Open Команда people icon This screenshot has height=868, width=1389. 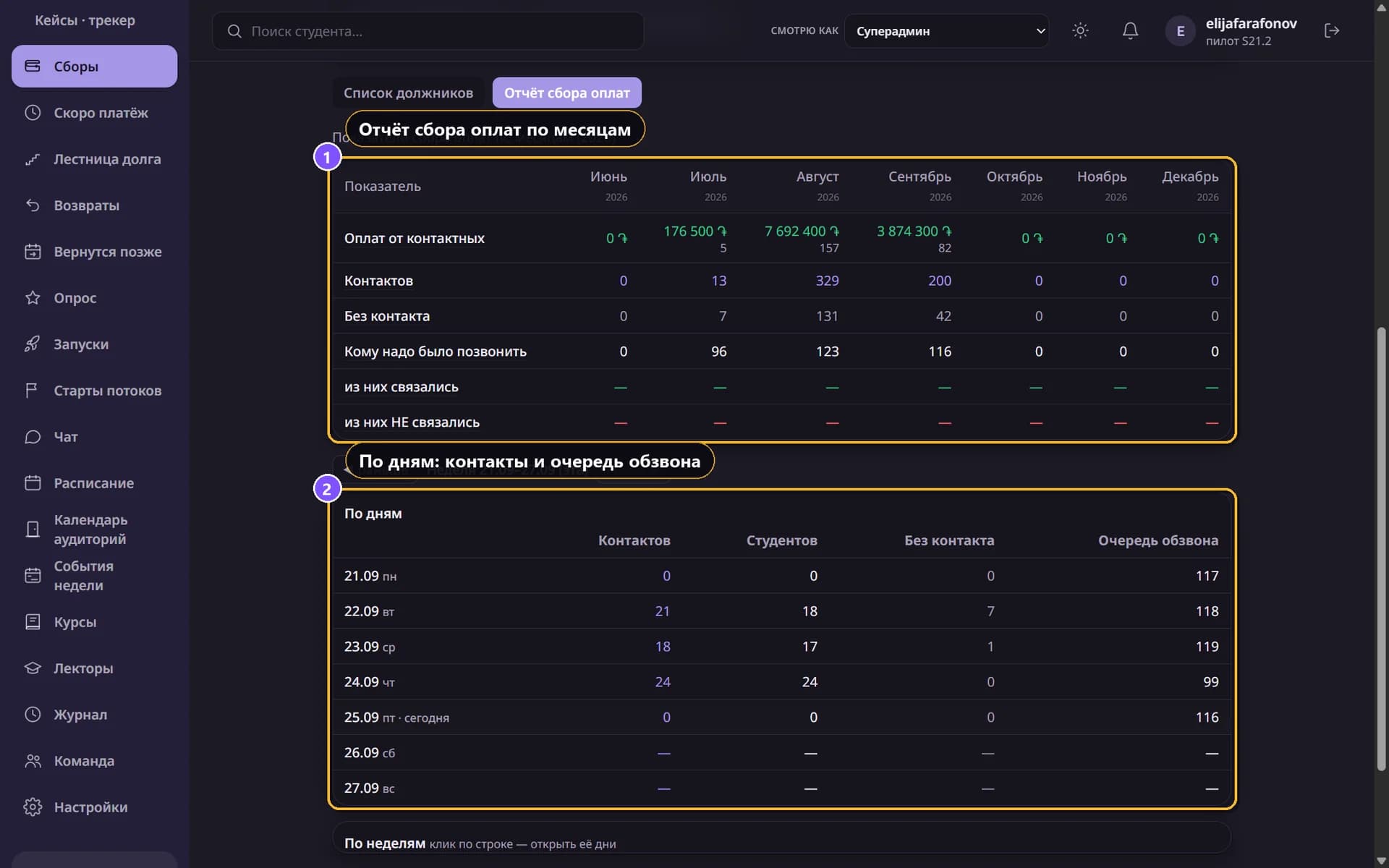(33, 760)
